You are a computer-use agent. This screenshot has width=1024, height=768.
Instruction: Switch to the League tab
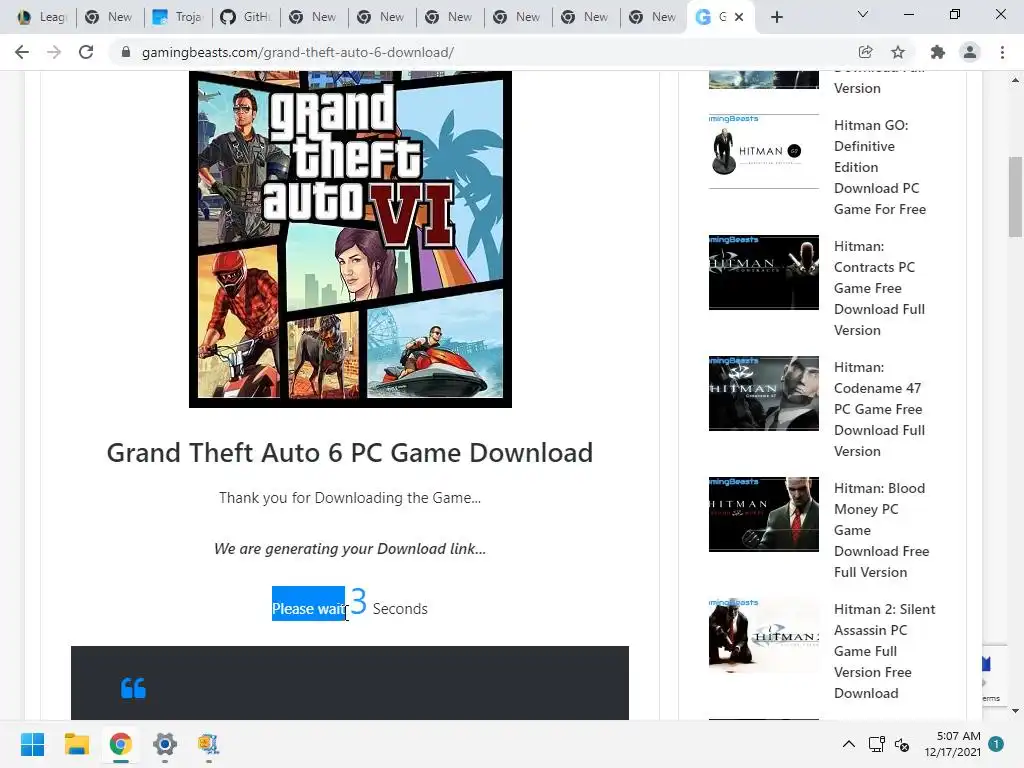click(43, 17)
